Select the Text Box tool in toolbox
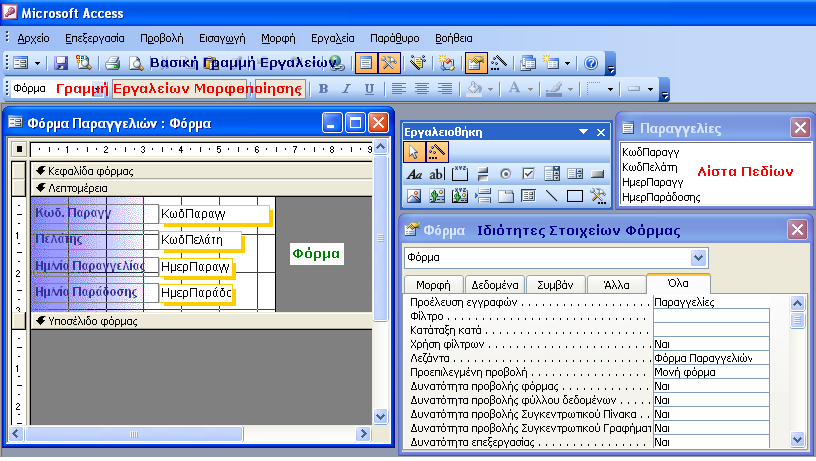This screenshot has height=461, width=816. pyautogui.click(x=437, y=174)
